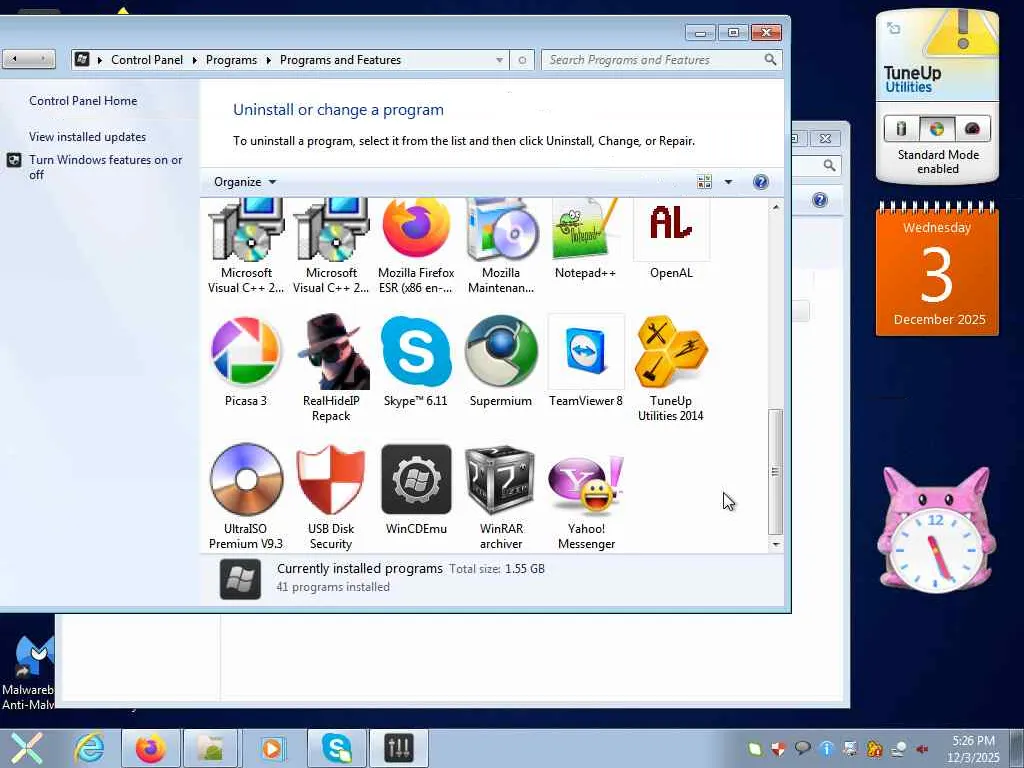Click the USB Disk Security tray shield
Image resolution: width=1024 pixels, height=768 pixels.
click(778, 748)
